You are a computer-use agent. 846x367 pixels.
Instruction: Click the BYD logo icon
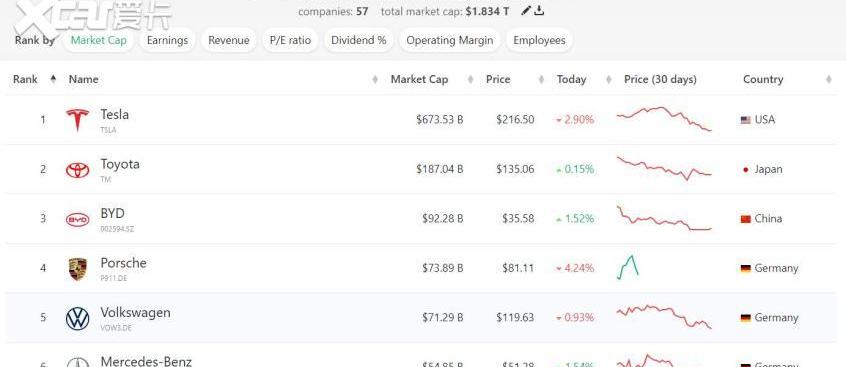78,220
